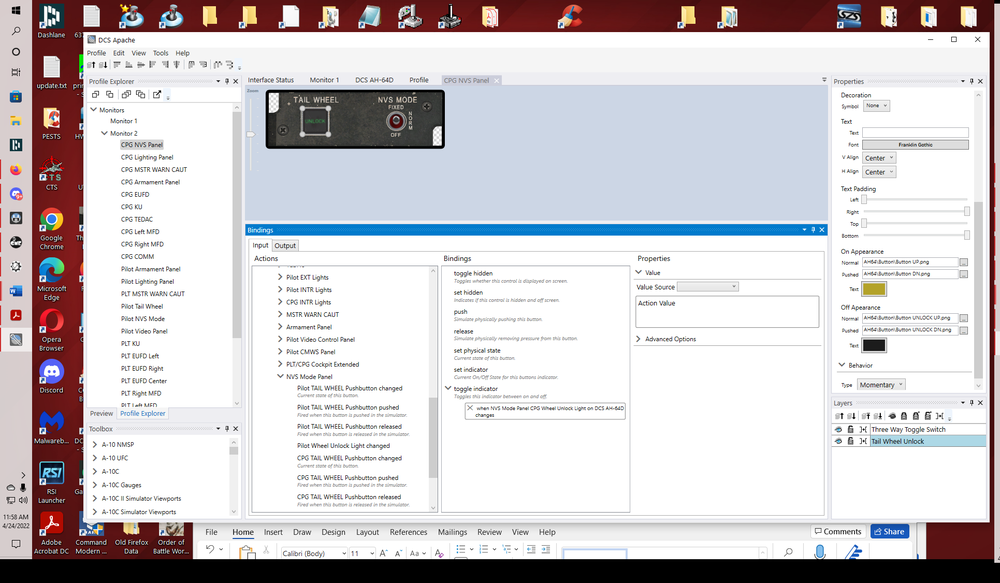Select CPG Lighting Panel in Profile Explorer
Viewport: 1000px width, 583px height.
point(147,157)
